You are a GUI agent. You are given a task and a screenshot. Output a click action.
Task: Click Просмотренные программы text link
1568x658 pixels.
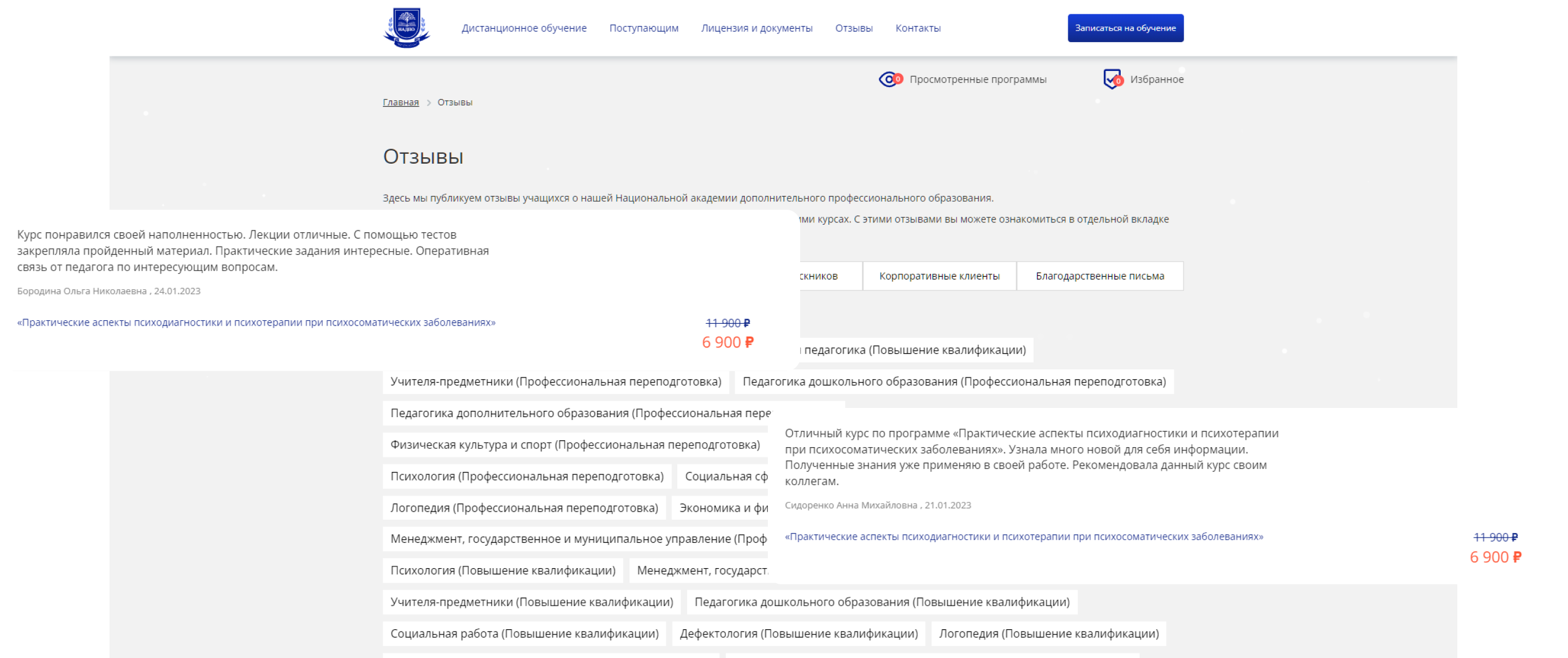point(978,80)
